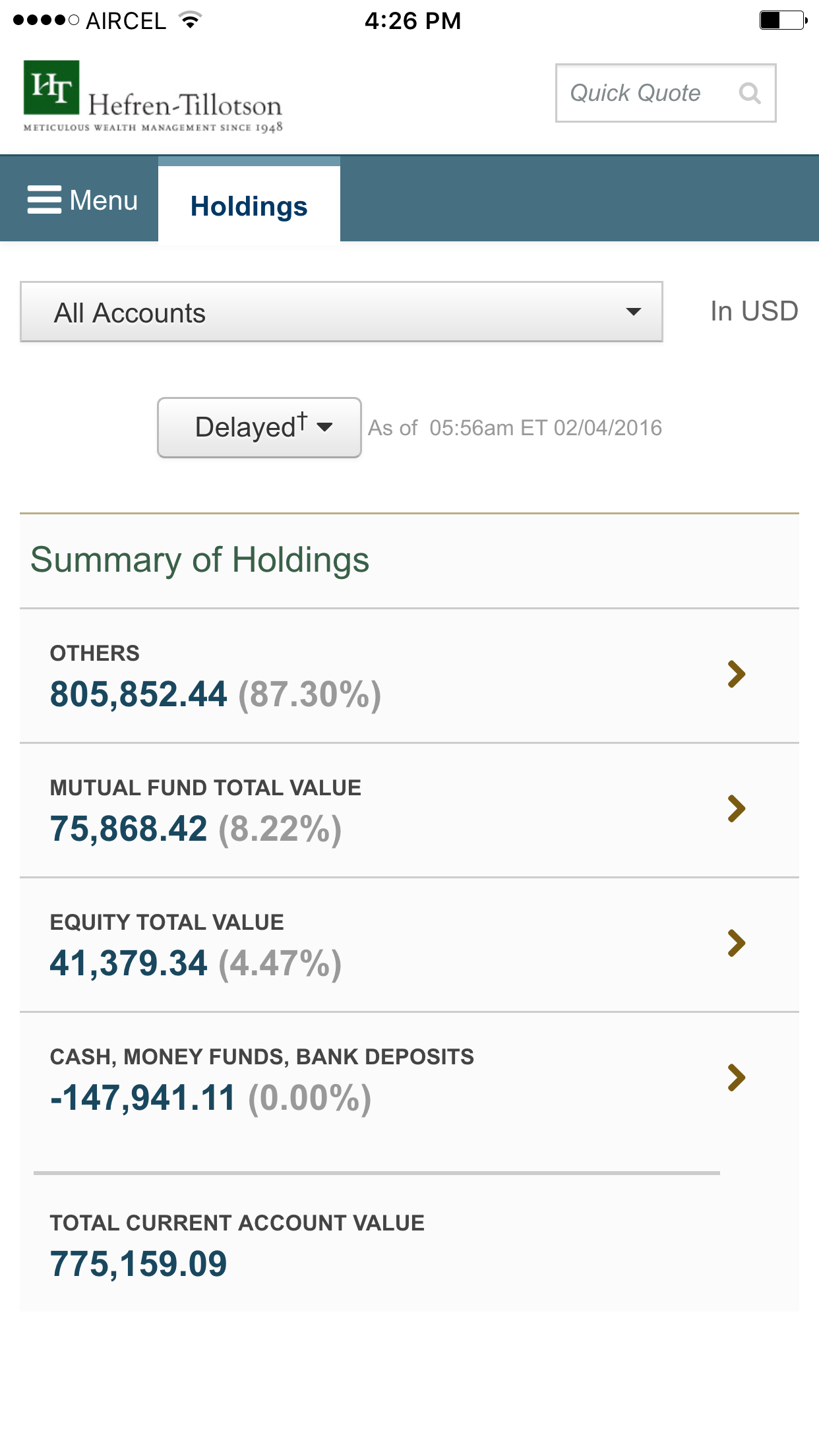Tap the Total Current Account Value amount
This screenshot has width=819, height=1456.
click(x=138, y=1263)
